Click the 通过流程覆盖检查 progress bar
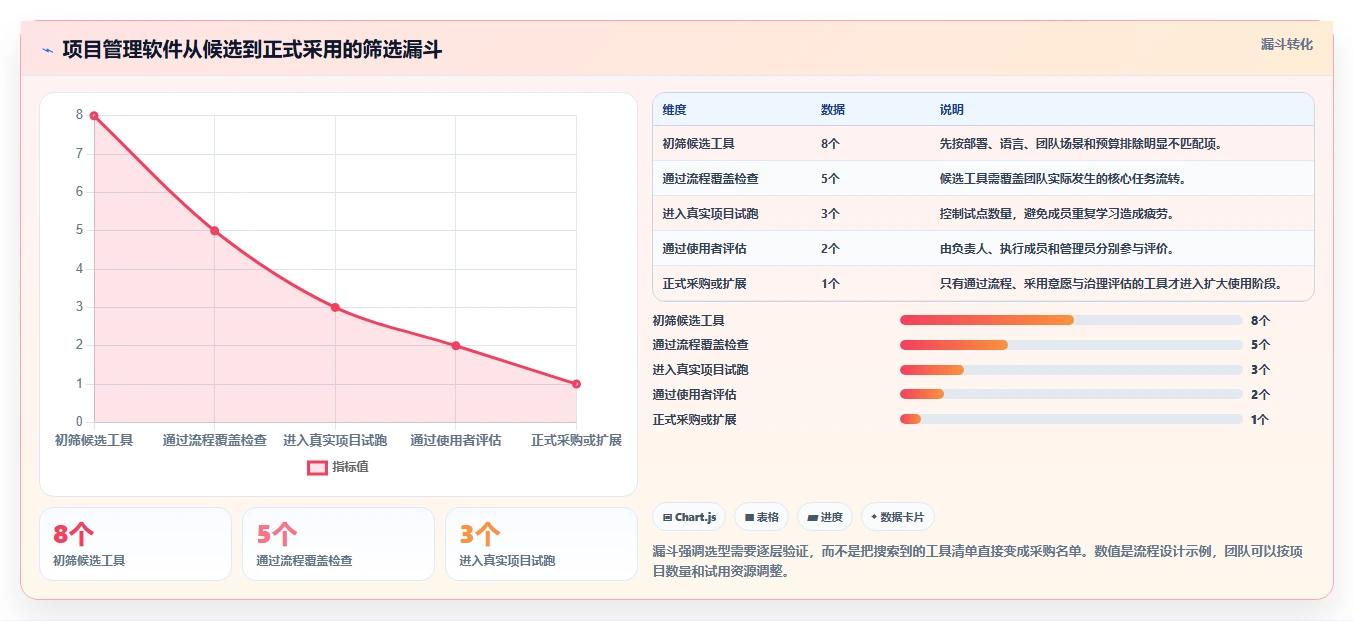 pyautogui.click(x=1071, y=345)
